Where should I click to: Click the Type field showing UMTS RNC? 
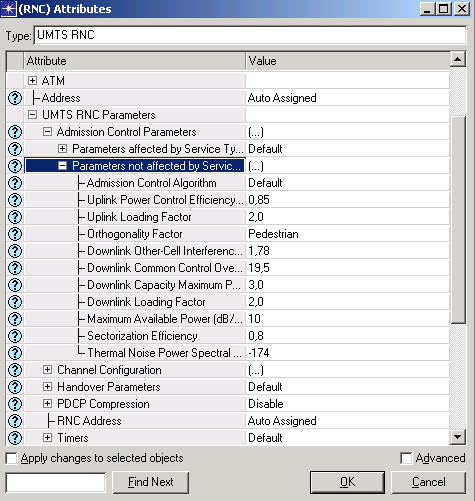click(250, 35)
